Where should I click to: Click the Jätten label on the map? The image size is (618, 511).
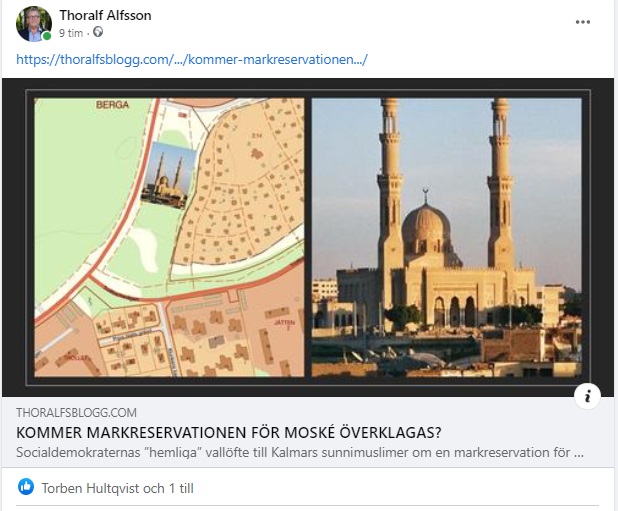point(285,324)
